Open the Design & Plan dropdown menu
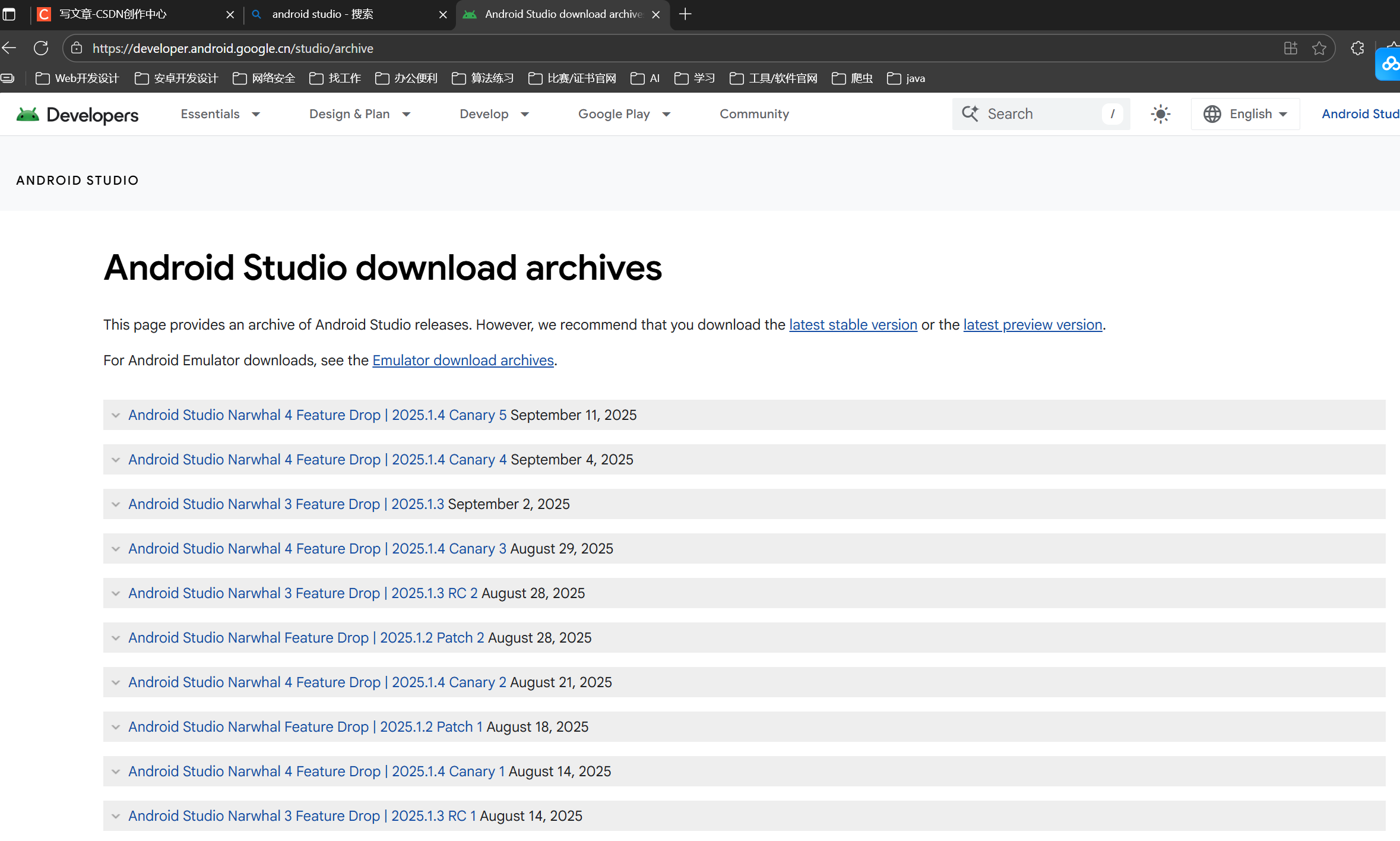This screenshot has height=841, width=1400. [360, 114]
